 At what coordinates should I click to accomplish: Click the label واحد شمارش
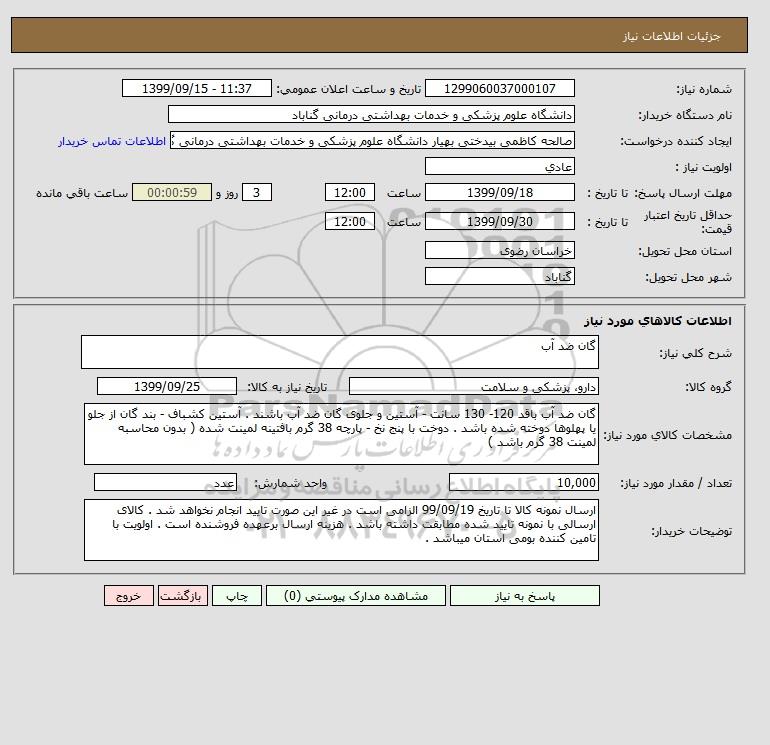pos(290,483)
